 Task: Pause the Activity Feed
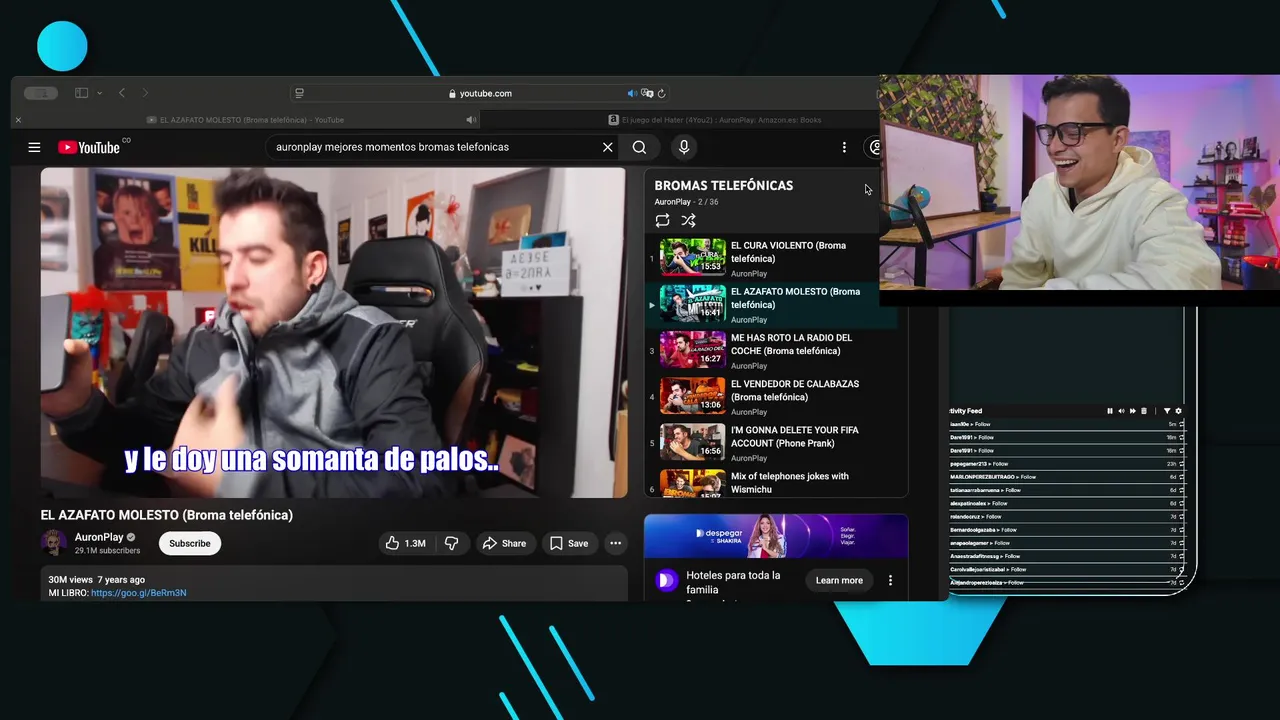[x=1110, y=411]
